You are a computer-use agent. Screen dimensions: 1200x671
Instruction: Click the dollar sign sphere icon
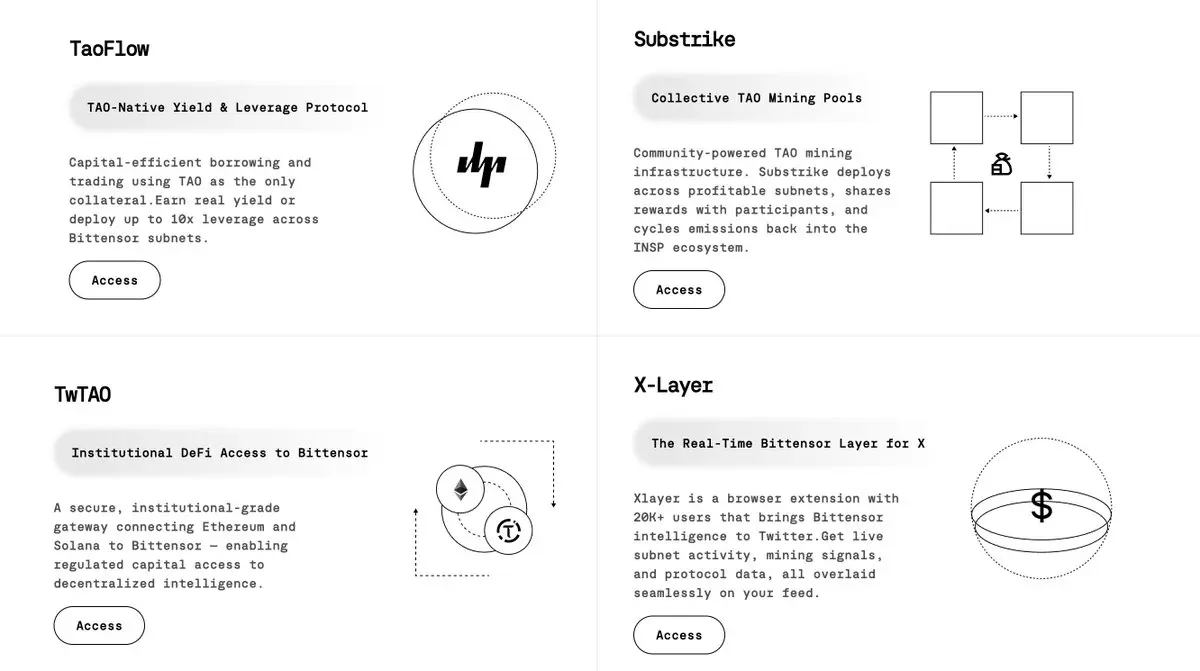(1041, 508)
